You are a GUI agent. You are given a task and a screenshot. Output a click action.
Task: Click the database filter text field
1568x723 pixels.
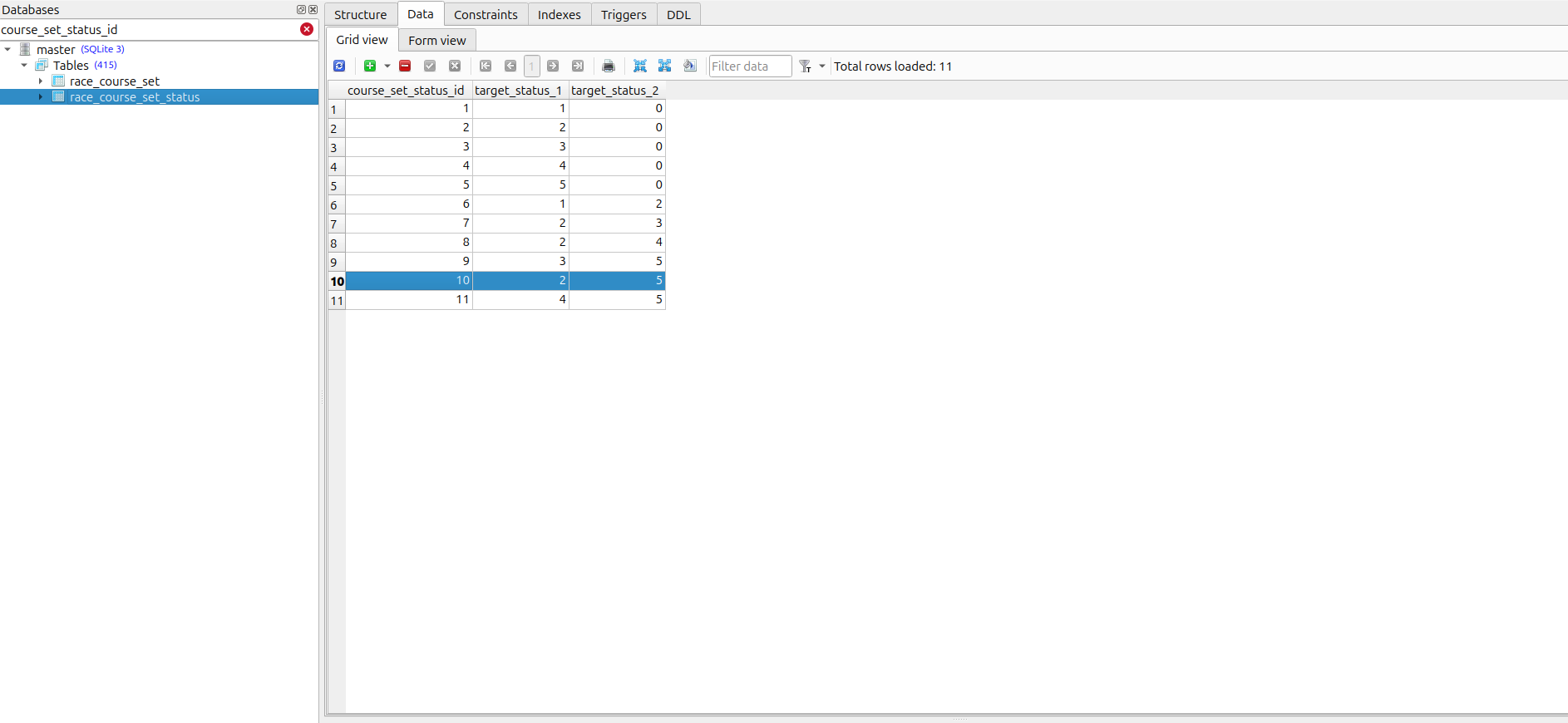click(150, 30)
